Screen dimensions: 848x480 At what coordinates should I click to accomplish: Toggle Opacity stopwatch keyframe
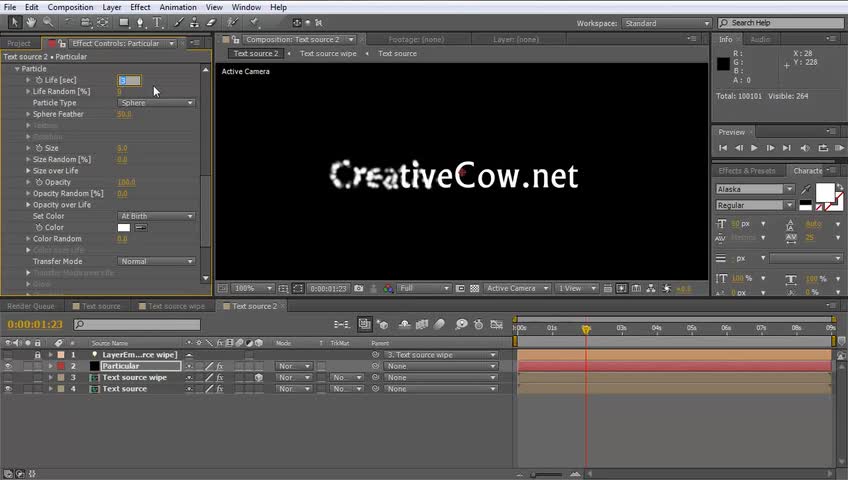[39, 182]
